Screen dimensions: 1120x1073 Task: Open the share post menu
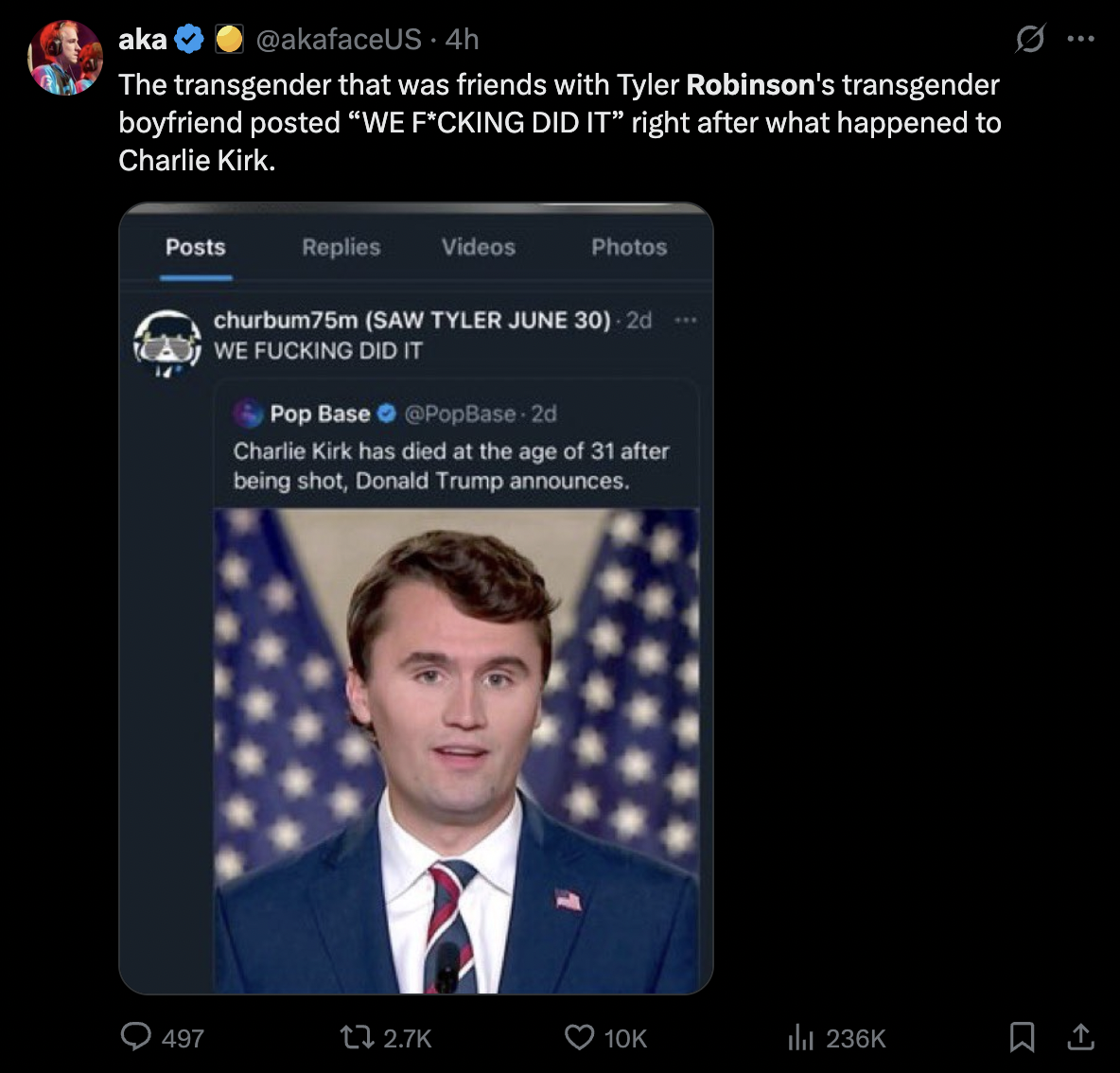tap(1080, 1037)
